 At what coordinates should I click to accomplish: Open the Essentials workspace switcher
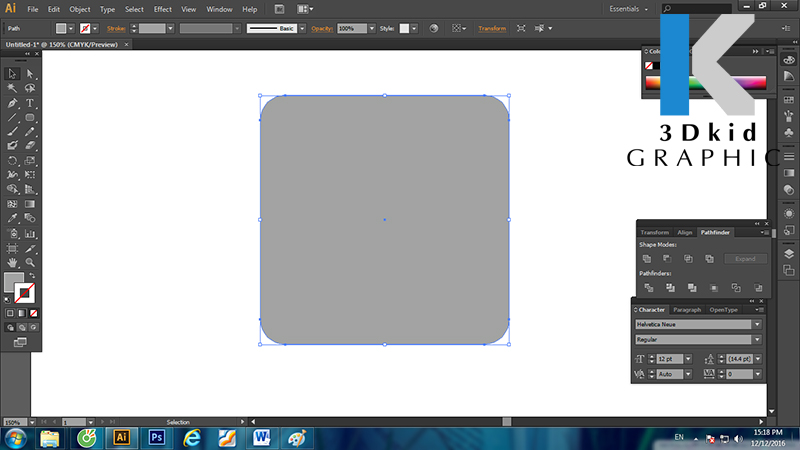pyautogui.click(x=629, y=9)
